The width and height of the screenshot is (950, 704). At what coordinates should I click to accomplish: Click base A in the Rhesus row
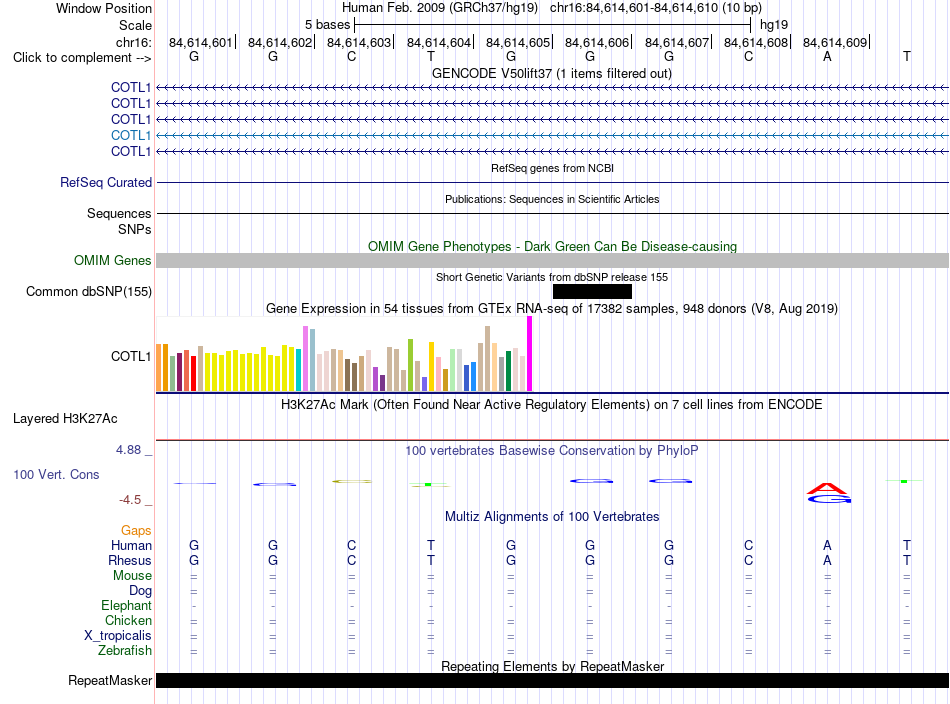coord(827,561)
